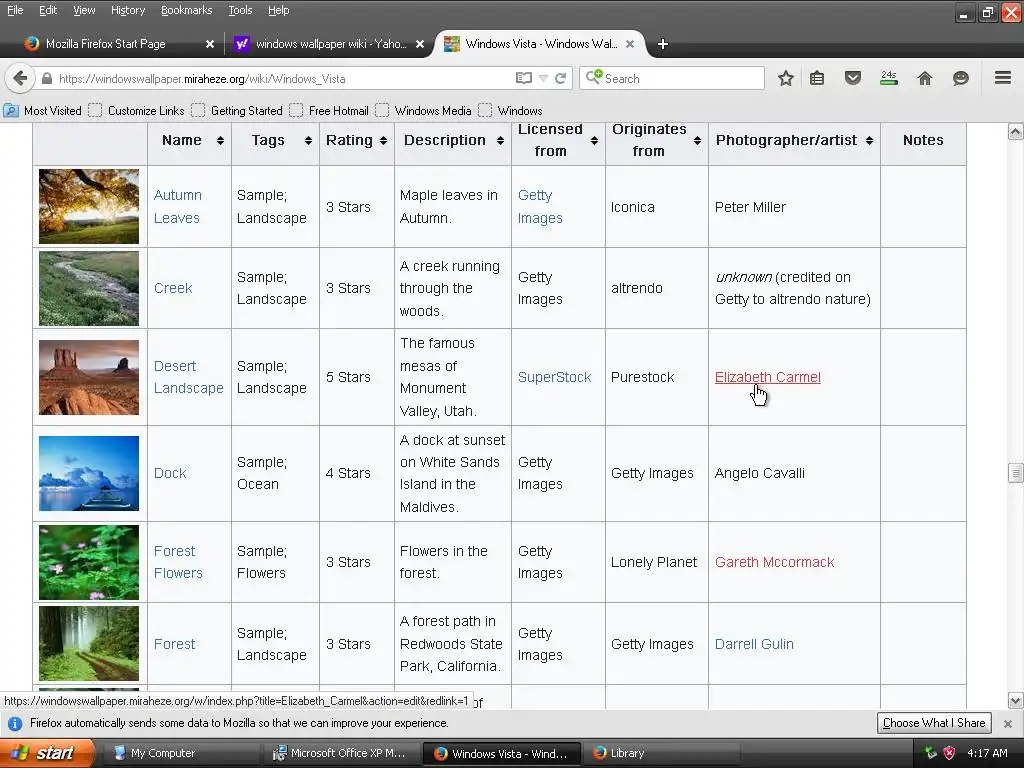This screenshot has height=768, width=1024.
Task: Open the SuperStock link
Action: click(554, 377)
